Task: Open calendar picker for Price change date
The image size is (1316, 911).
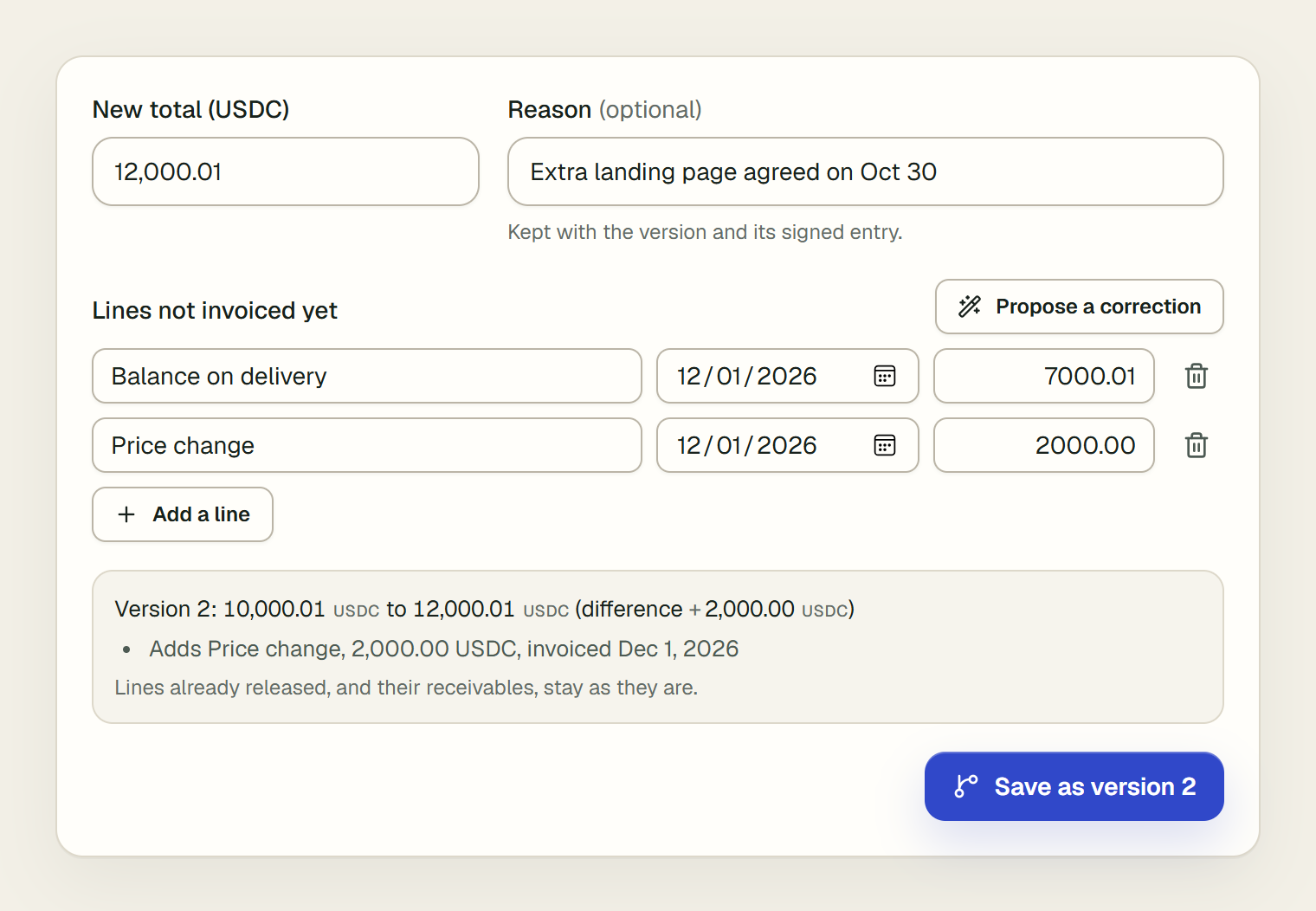Action: point(884,445)
